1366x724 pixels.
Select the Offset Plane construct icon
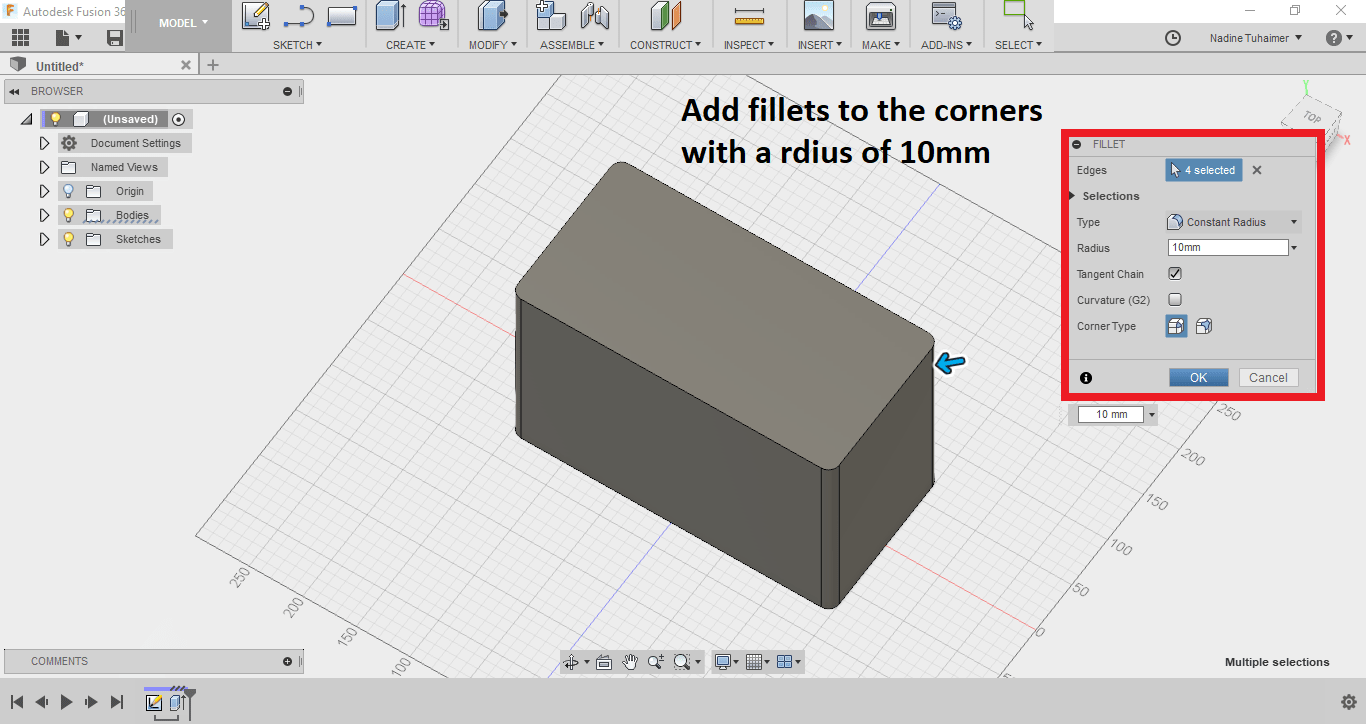click(665, 15)
